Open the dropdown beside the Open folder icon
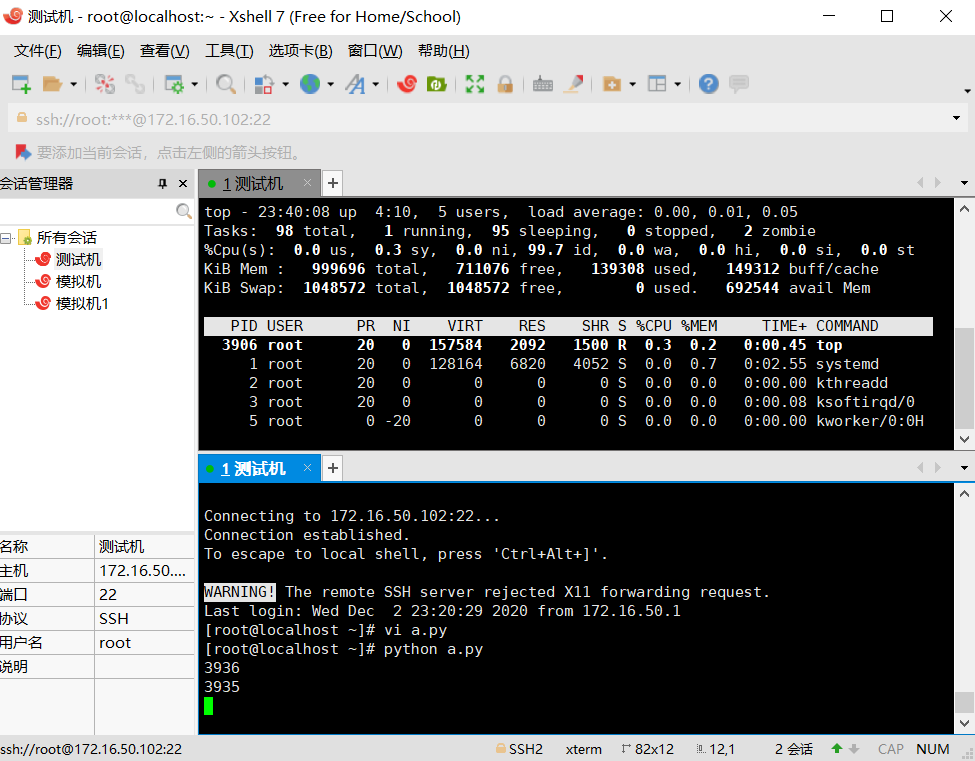975x761 pixels. (73, 84)
